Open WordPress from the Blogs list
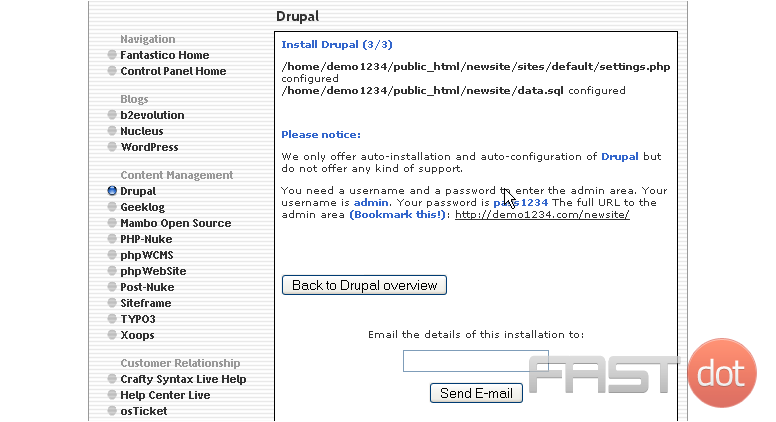This screenshot has height=422, width=776. pyautogui.click(x=149, y=147)
